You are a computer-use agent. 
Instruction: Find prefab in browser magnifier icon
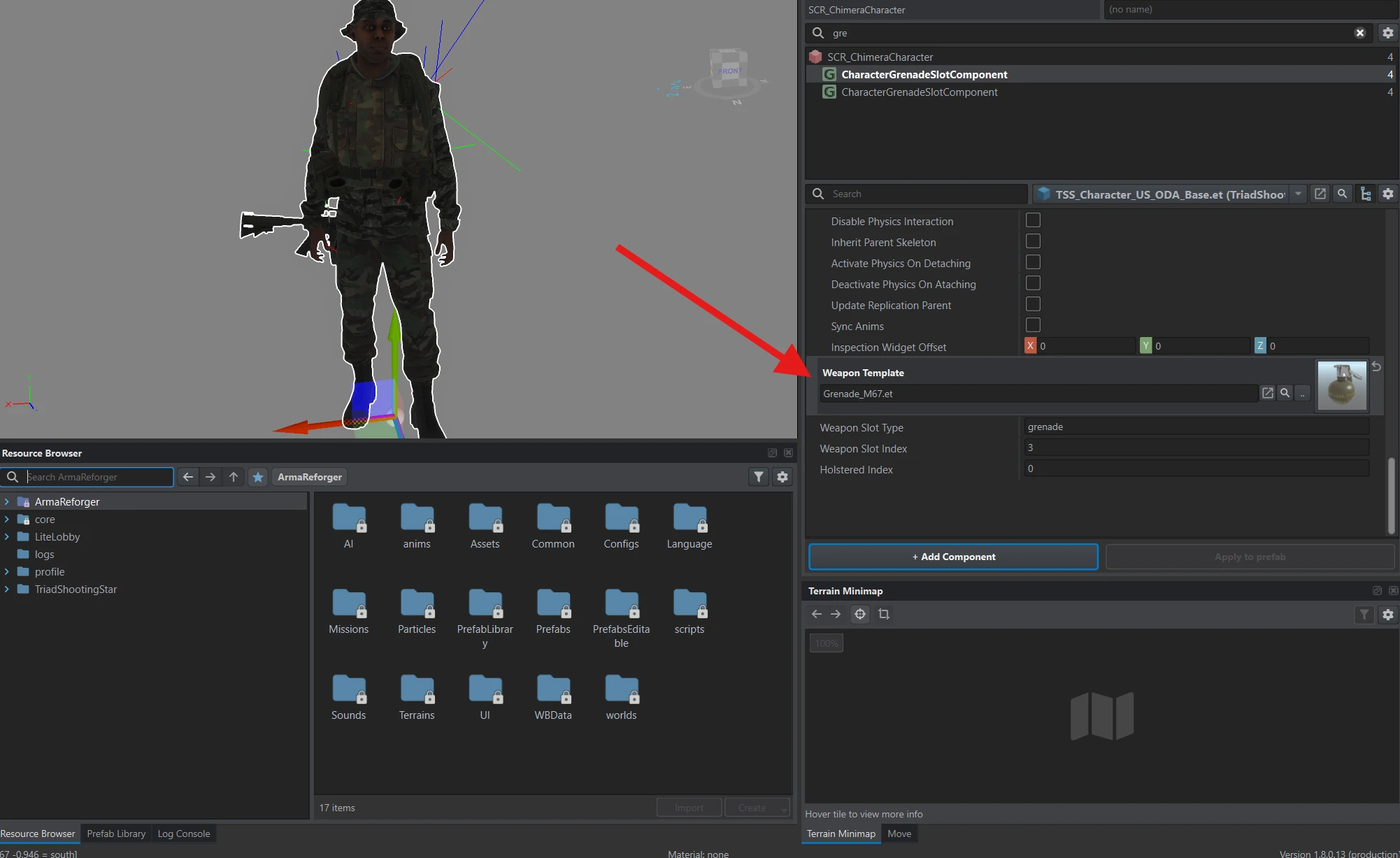tap(1342, 194)
